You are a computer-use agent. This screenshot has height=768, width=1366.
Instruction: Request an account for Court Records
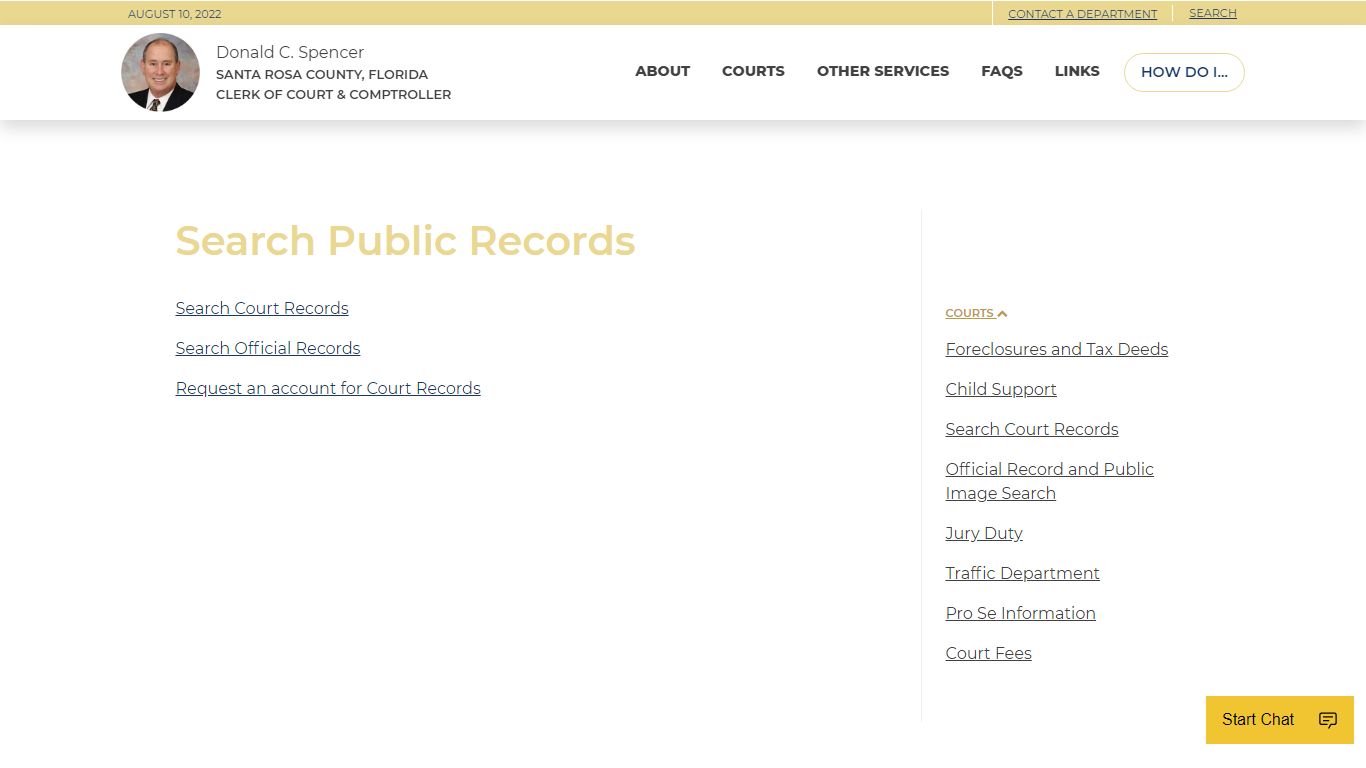tap(328, 388)
